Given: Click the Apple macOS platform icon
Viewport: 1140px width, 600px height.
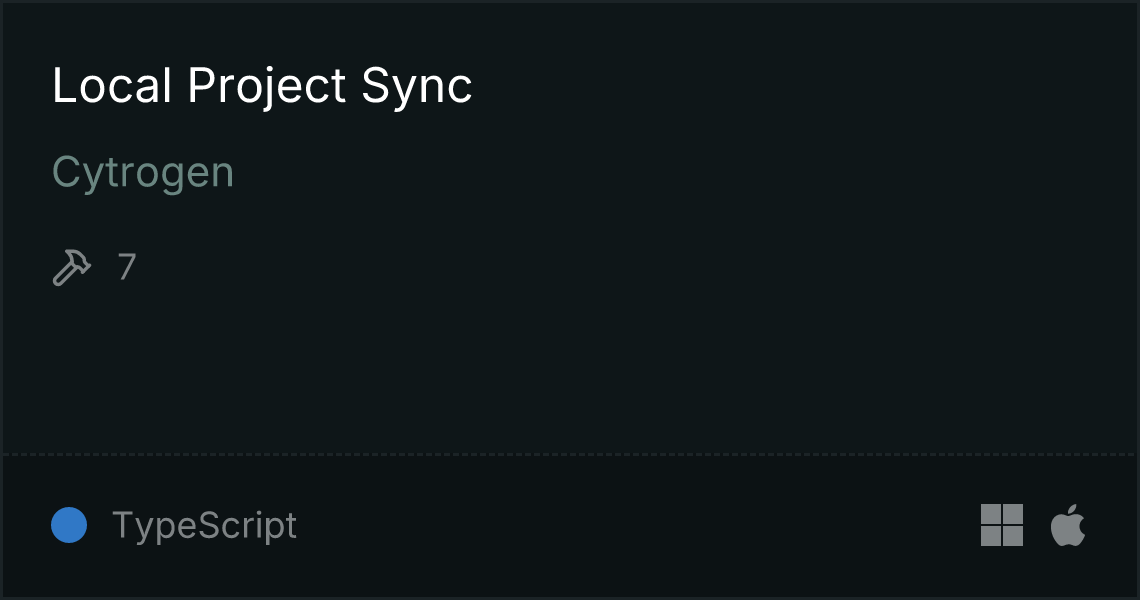Looking at the screenshot, I should (1068, 525).
